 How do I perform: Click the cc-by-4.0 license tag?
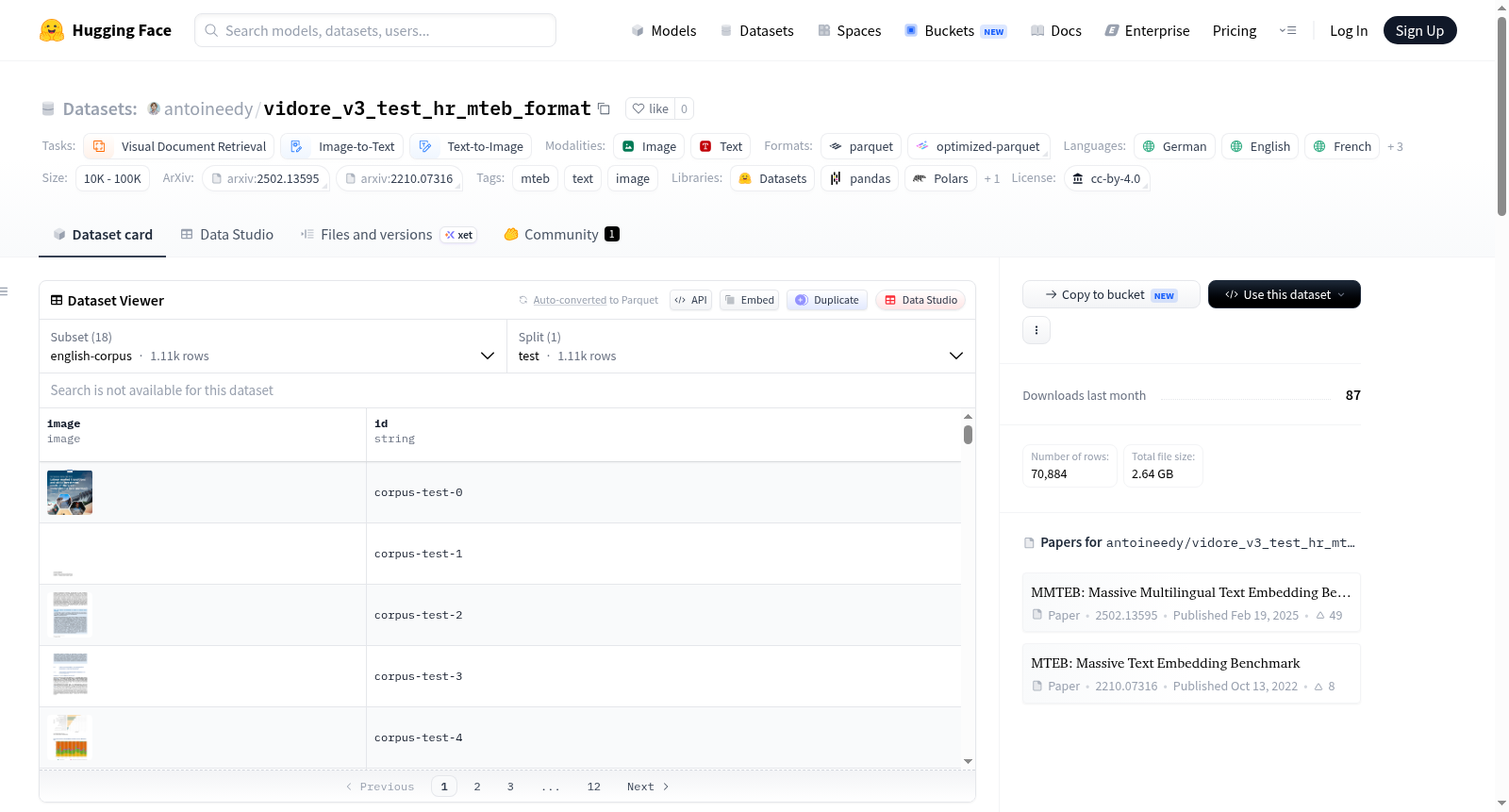click(x=1107, y=178)
